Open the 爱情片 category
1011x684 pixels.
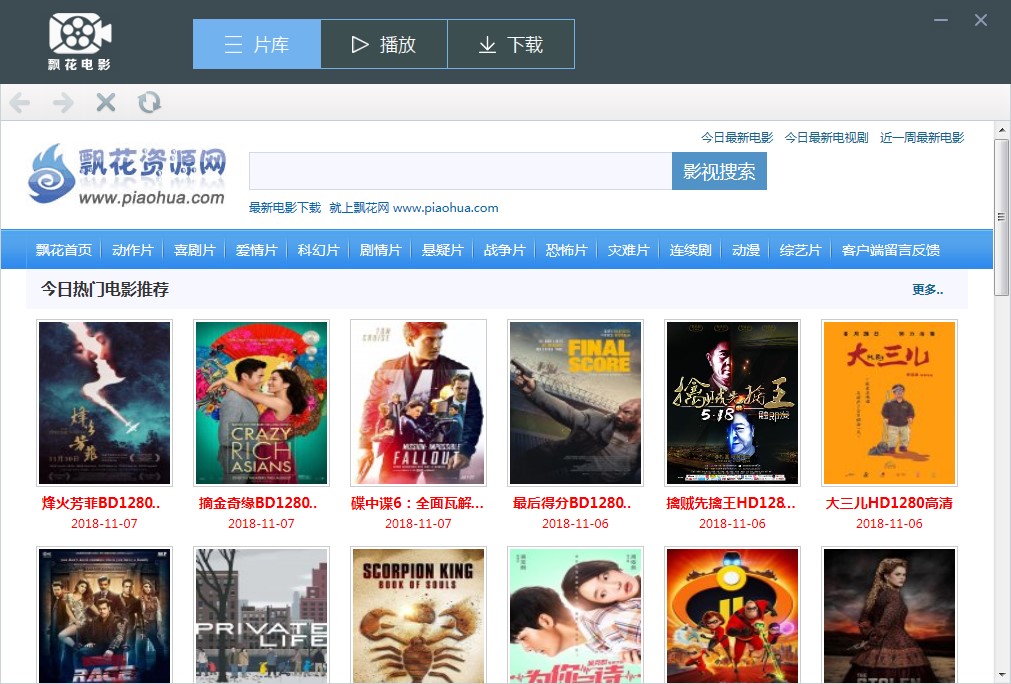[x=256, y=250]
